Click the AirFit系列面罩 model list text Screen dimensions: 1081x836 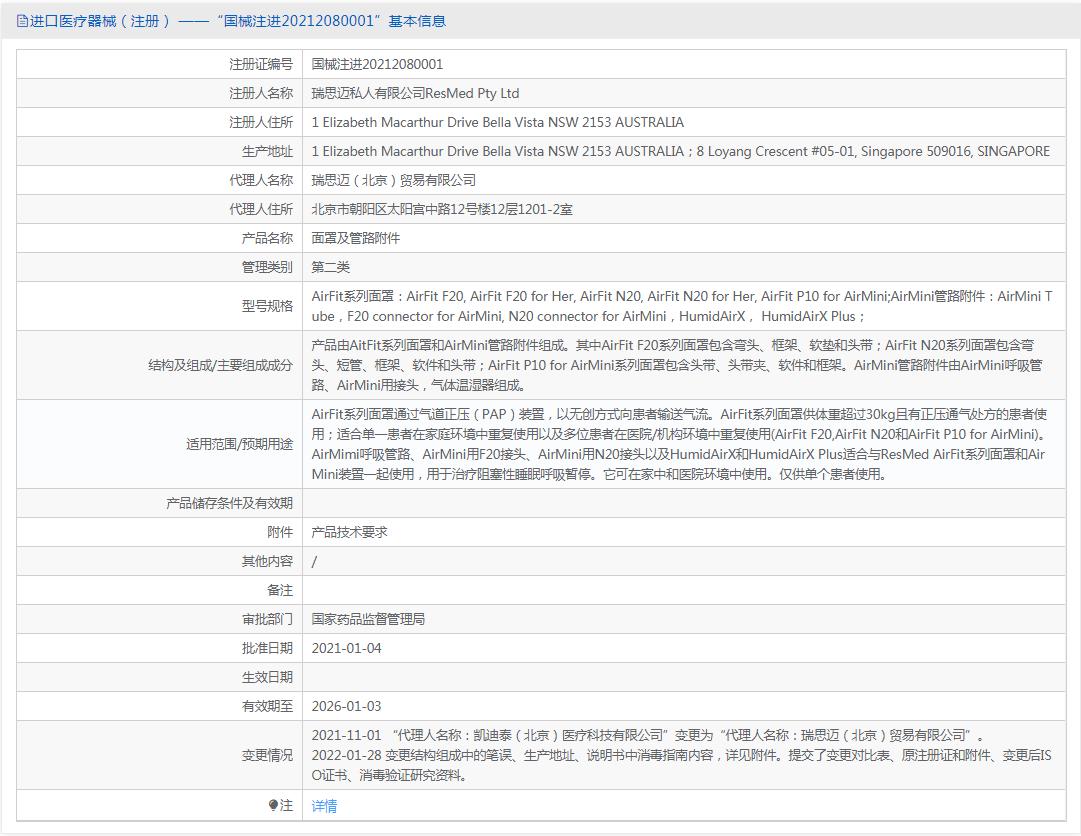(682, 306)
